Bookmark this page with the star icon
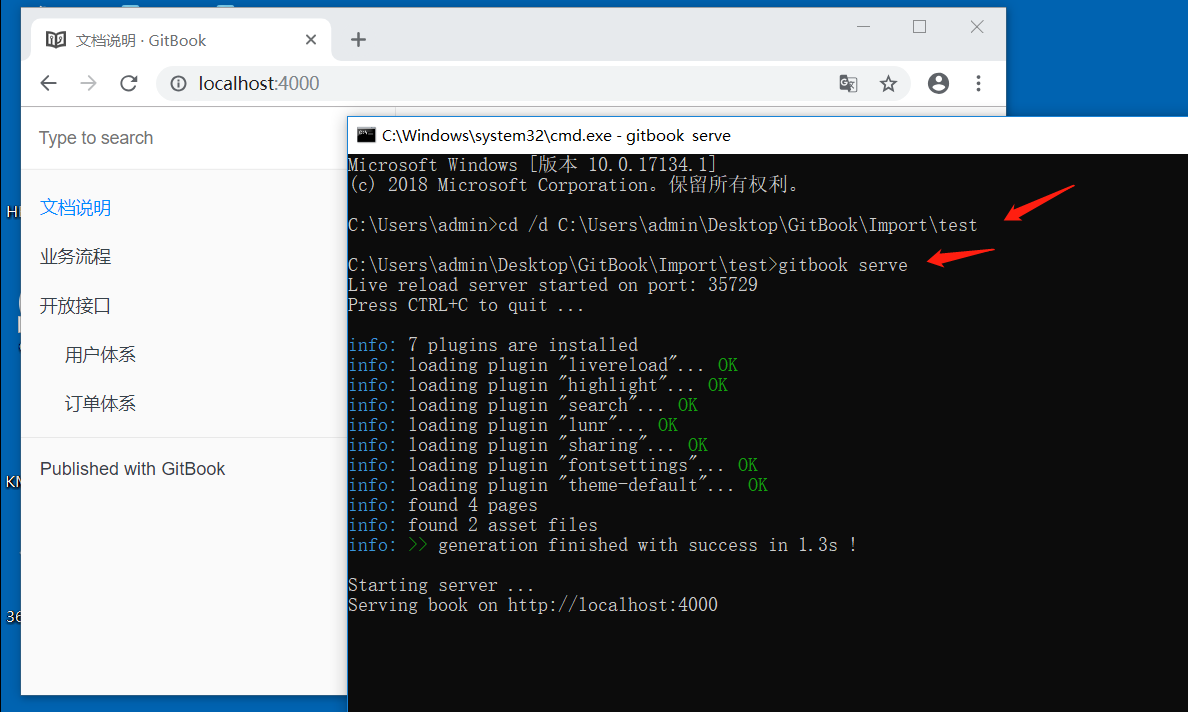This screenshot has width=1188, height=712. pos(888,83)
